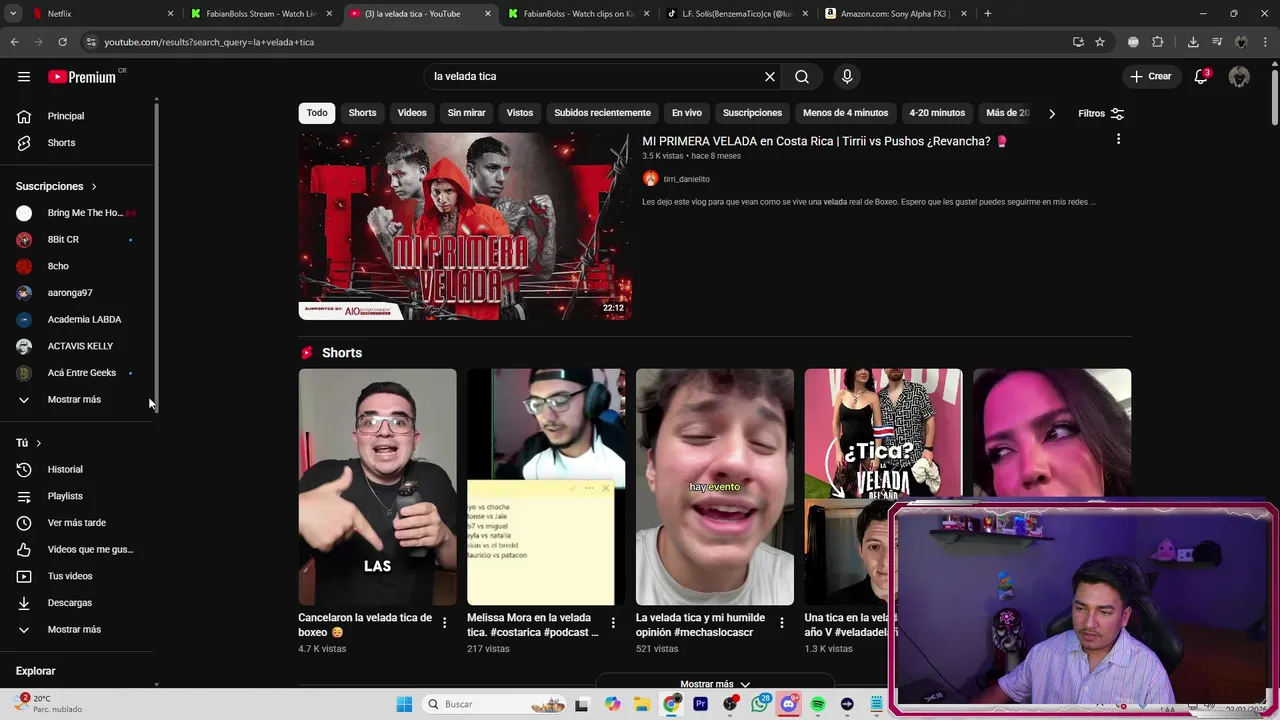Open hay evento short thumbnail
1280x720 pixels.
coord(714,487)
